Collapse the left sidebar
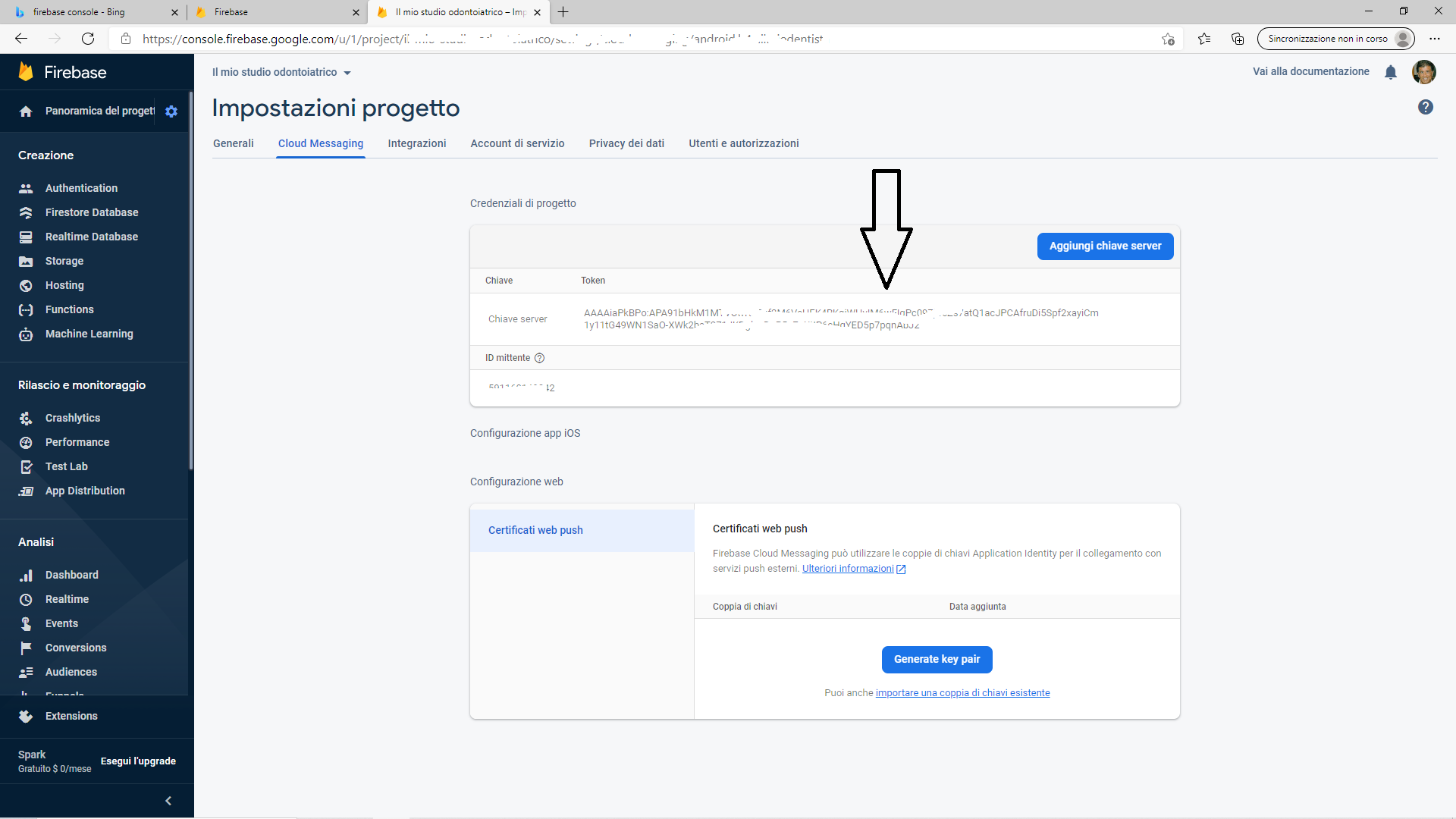Image resolution: width=1456 pixels, height=819 pixels. pos(168,801)
